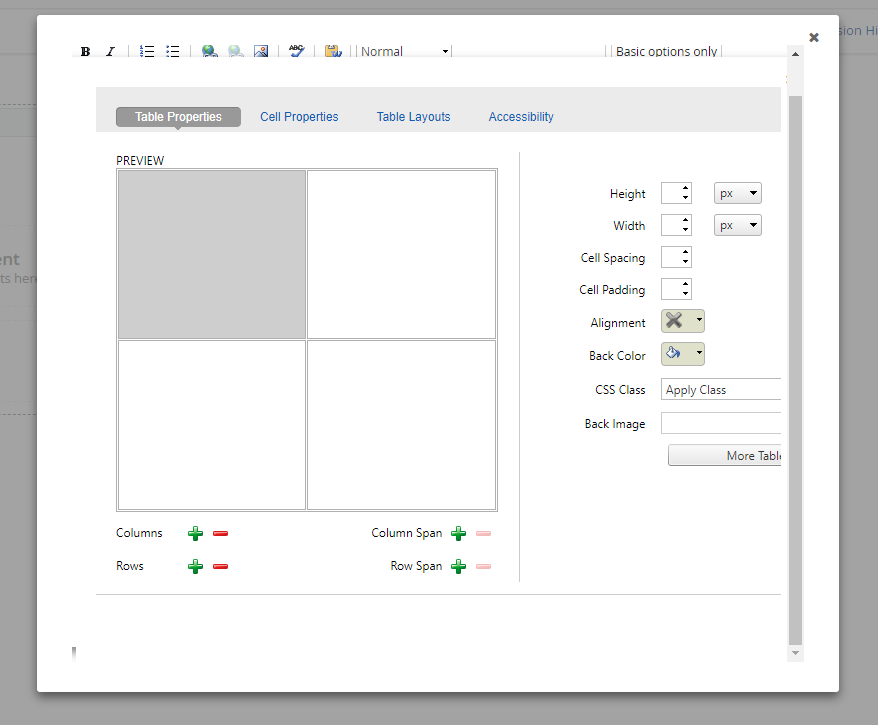Open the Back Color picker
Image resolution: width=878 pixels, height=725 pixels.
point(683,354)
